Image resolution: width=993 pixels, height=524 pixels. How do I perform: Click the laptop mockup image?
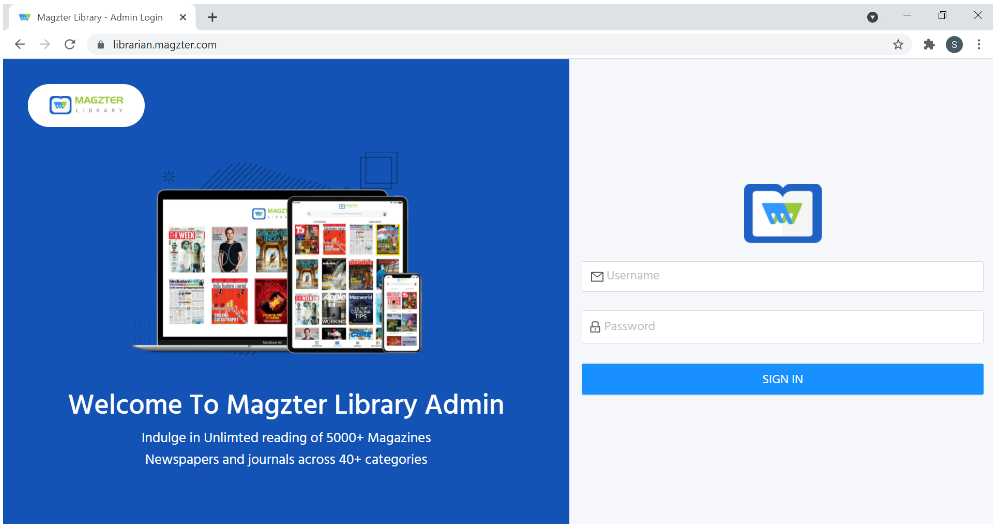pos(222,269)
